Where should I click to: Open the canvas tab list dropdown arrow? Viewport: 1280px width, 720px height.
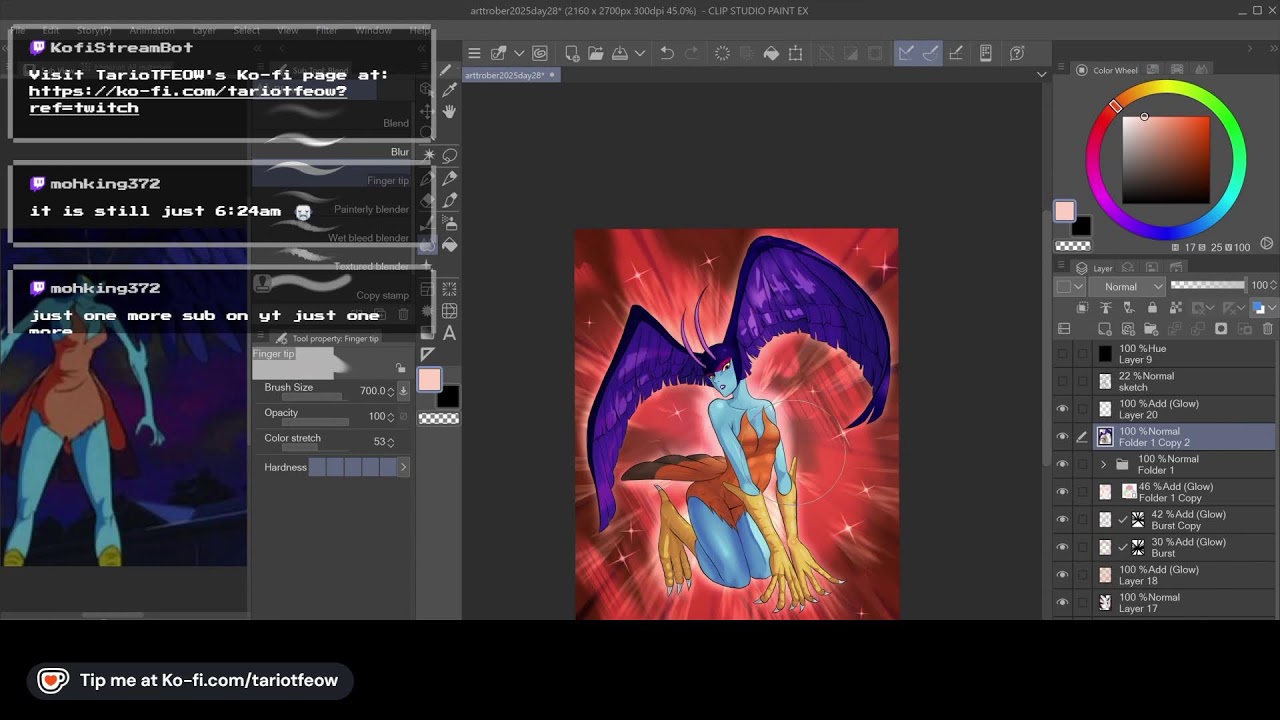pyautogui.click(x=1041, y=74)
